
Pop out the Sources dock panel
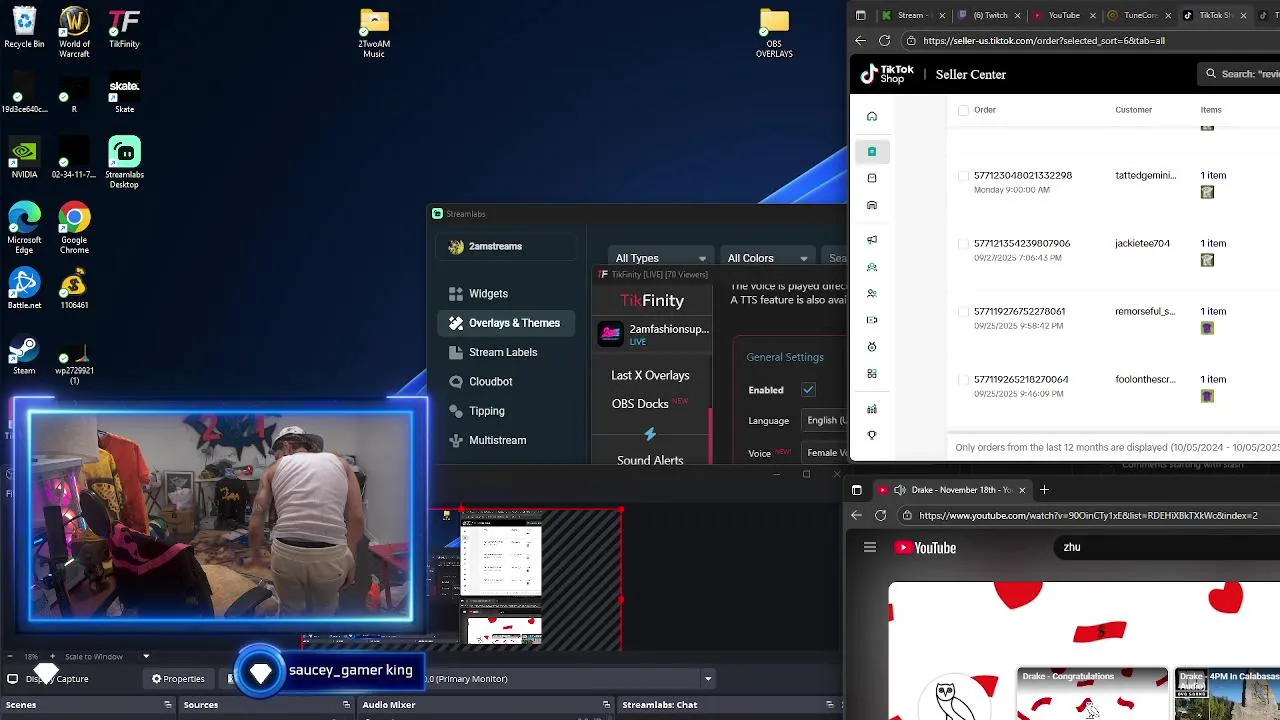point(346,705)
